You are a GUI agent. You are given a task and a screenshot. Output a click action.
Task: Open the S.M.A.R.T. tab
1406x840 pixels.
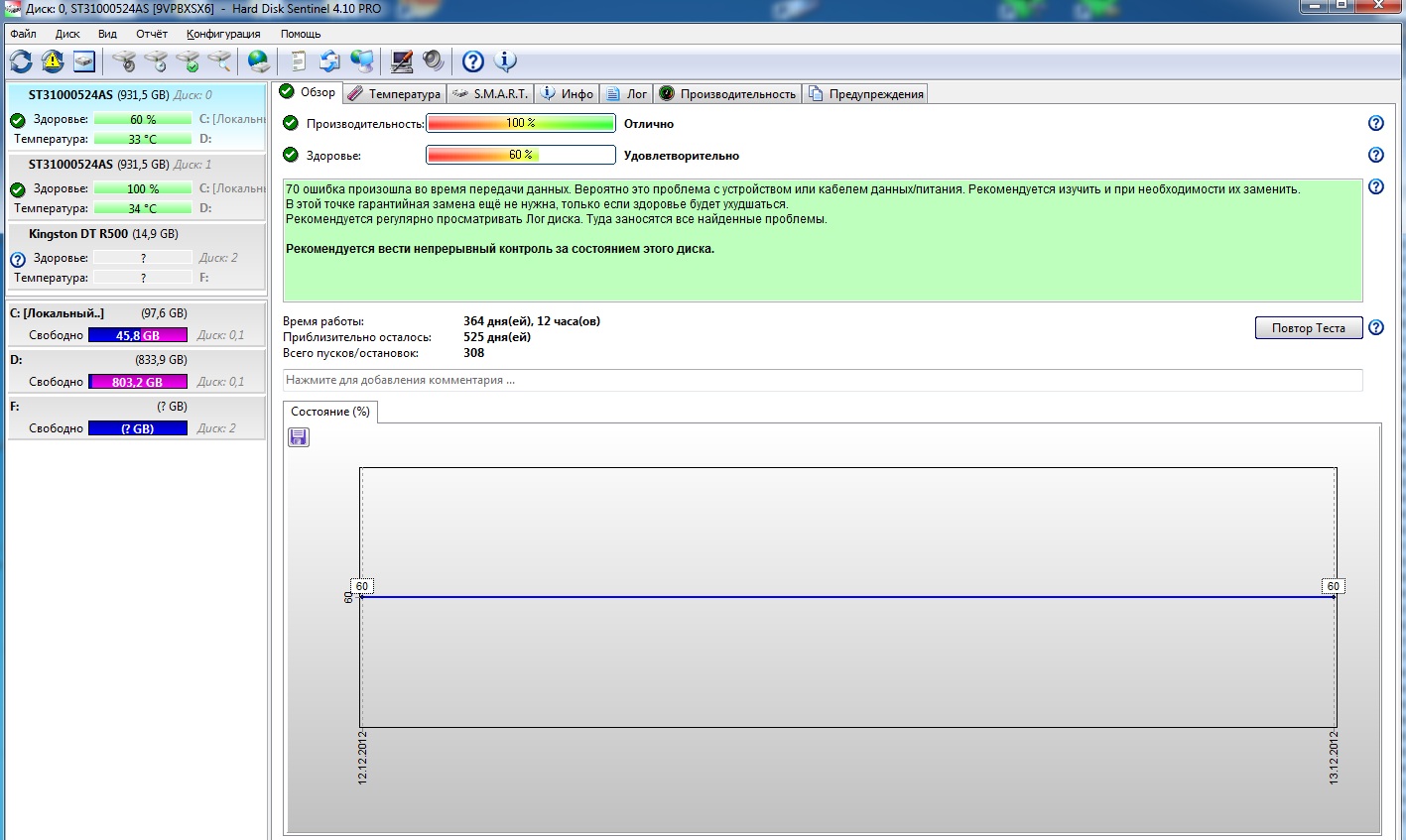coord(490,94)
